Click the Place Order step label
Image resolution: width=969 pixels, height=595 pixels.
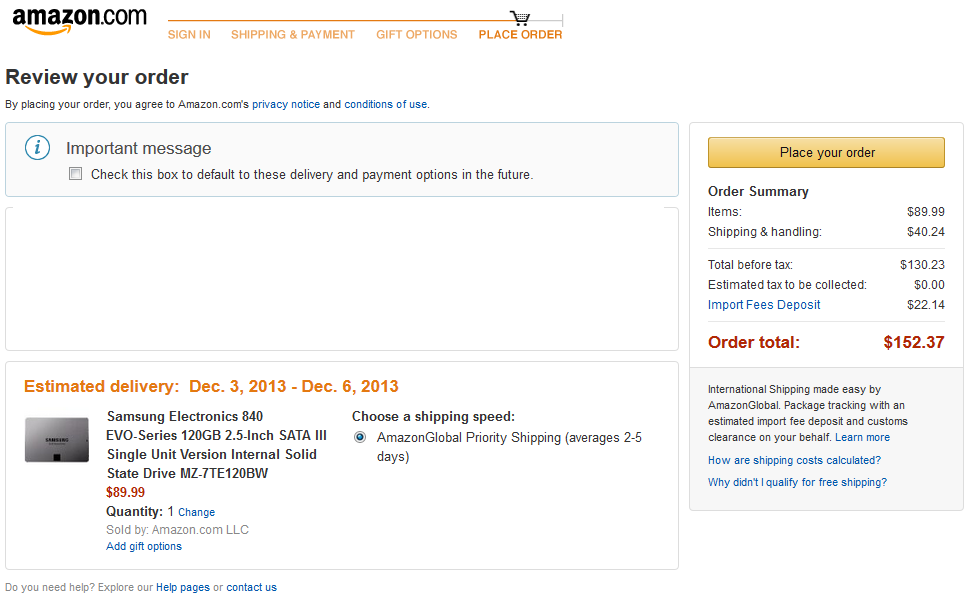point(520,35)
